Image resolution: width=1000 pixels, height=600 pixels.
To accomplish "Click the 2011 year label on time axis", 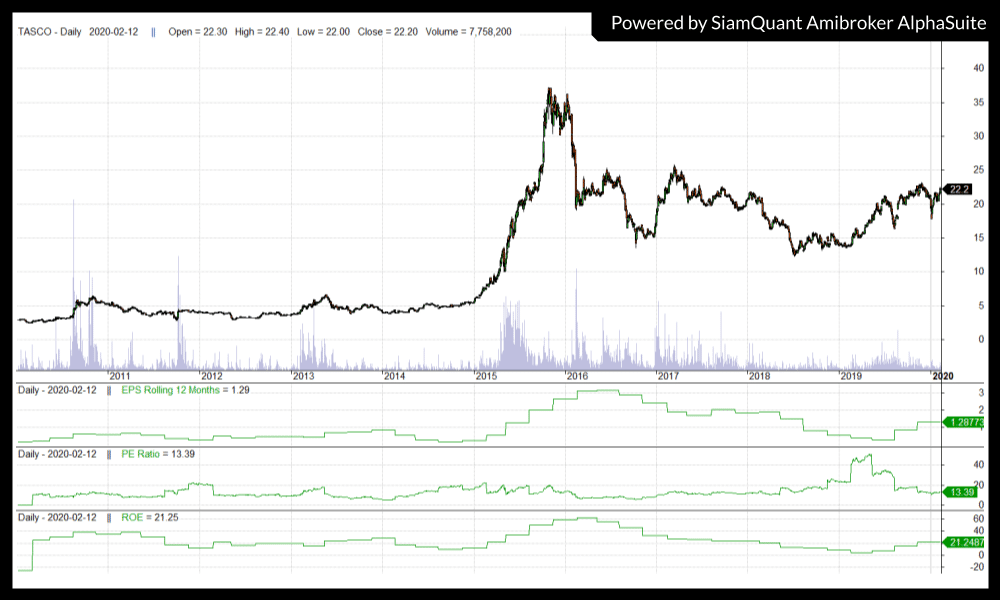I will (123, 376).
